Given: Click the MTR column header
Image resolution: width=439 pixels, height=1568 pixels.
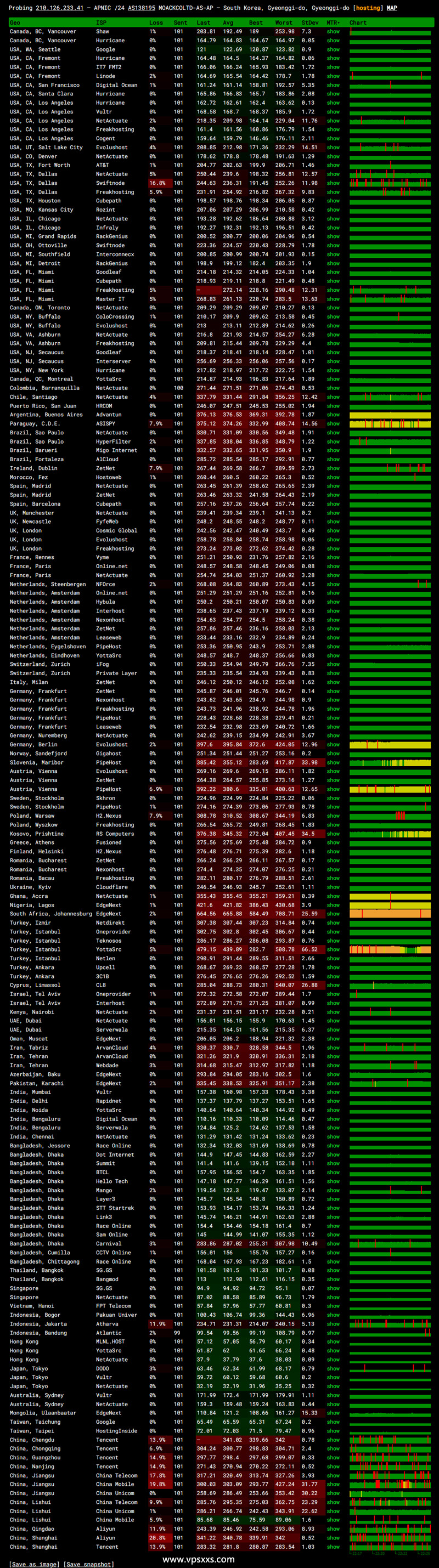Looking at the screenshot, I should point(334,22).
